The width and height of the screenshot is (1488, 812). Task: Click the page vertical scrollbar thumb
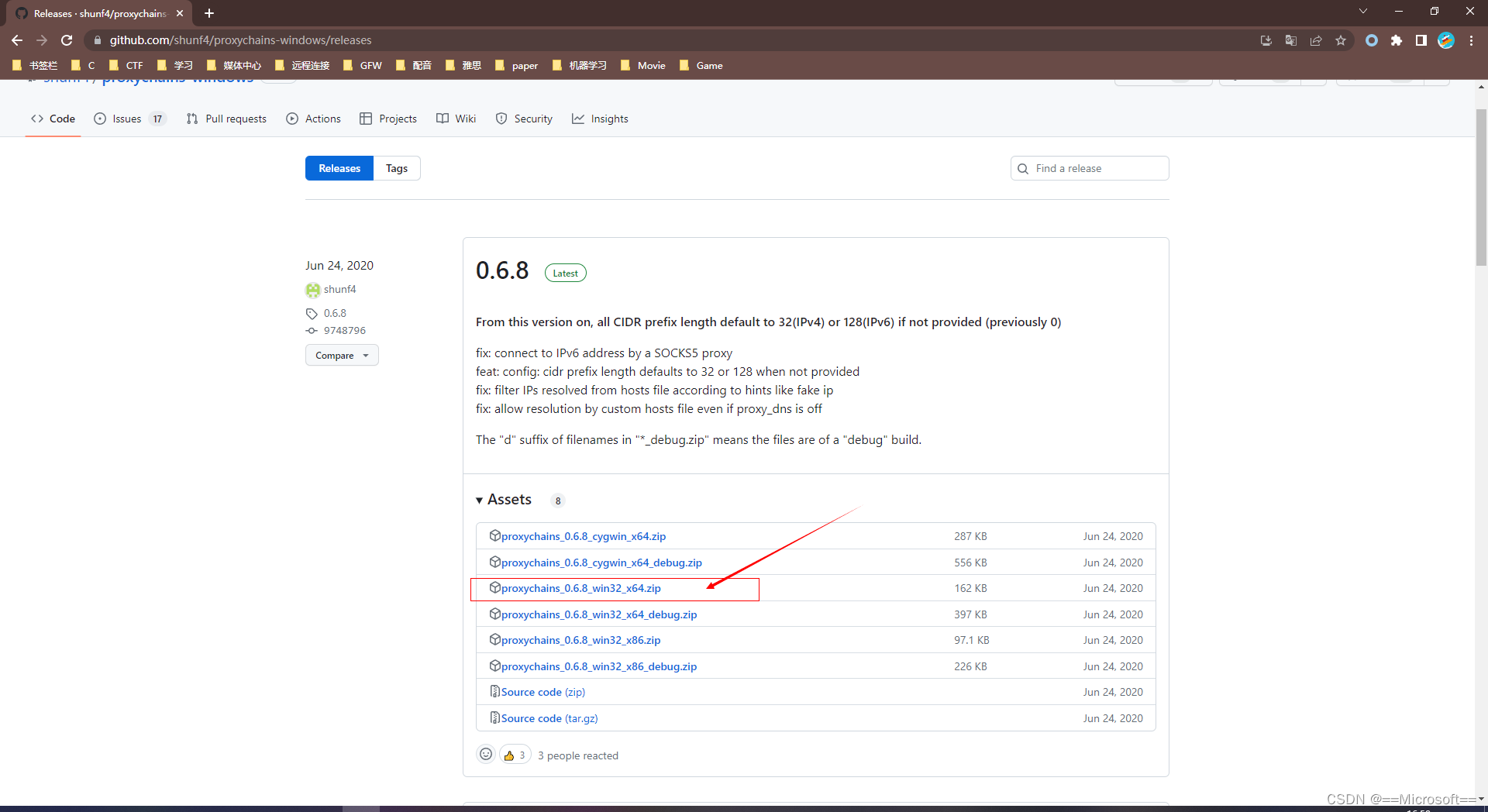click(1481, 187)
